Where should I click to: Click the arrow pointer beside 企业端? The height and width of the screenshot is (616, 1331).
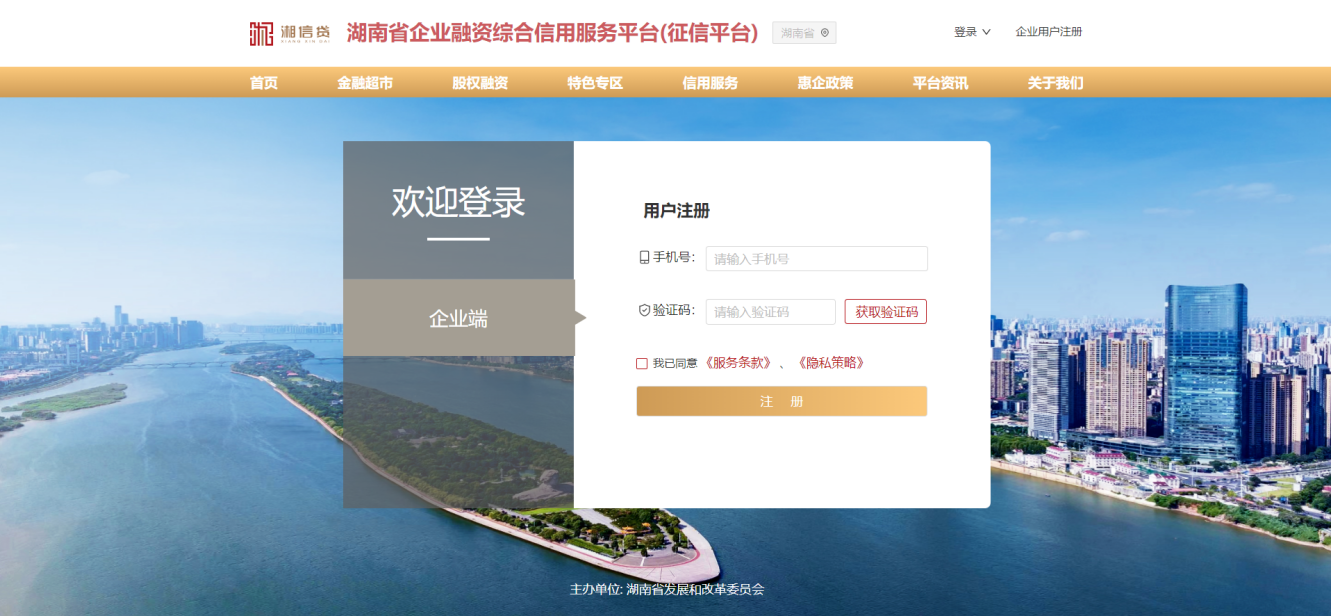pos(580,318)
